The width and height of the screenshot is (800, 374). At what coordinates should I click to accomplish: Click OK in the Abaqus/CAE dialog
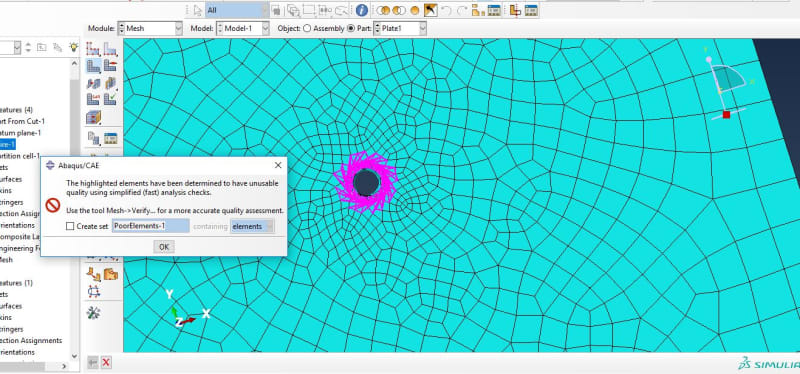click(164, 247)
